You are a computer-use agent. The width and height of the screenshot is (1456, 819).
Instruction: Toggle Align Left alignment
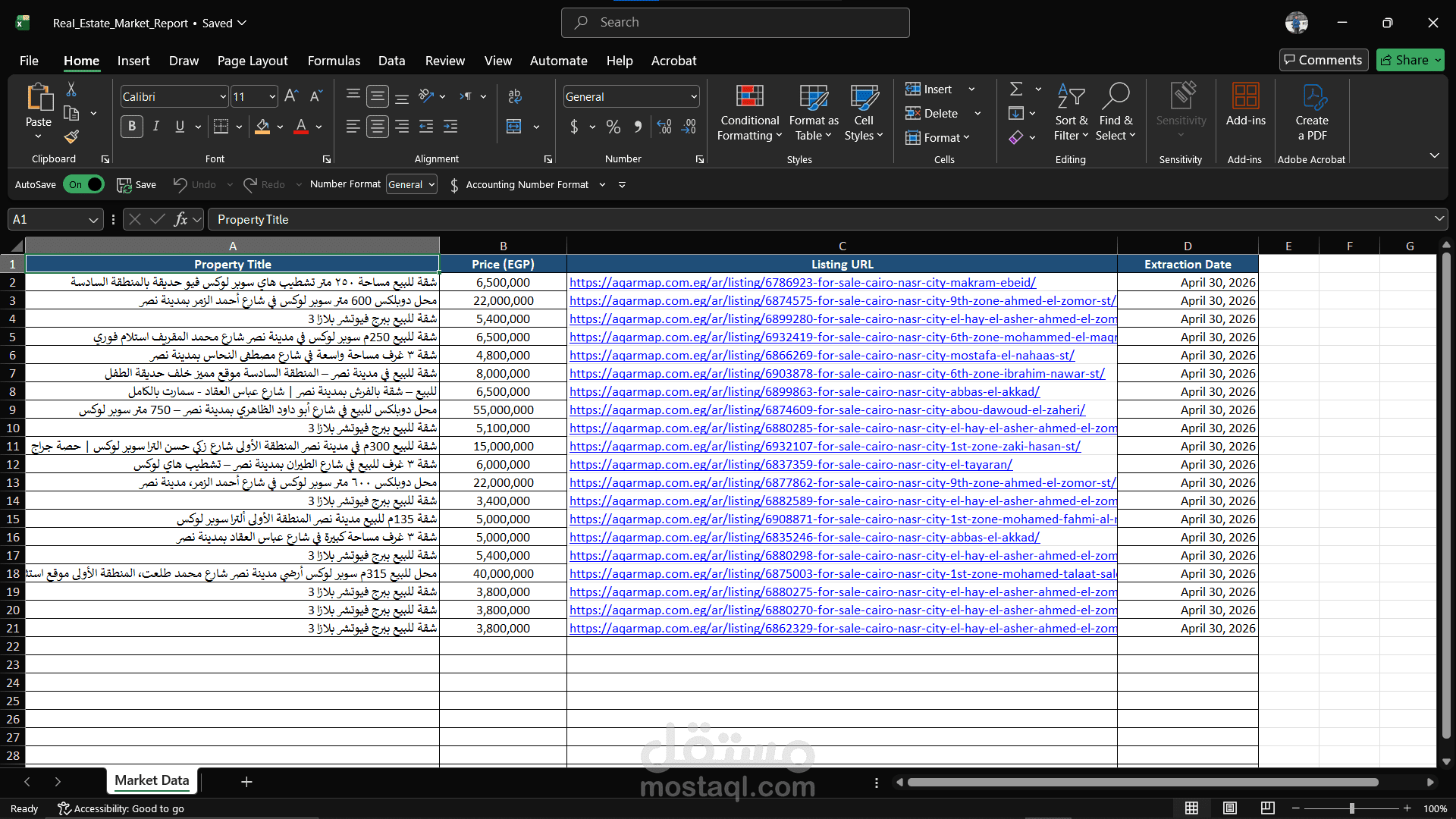coord(353,127)
